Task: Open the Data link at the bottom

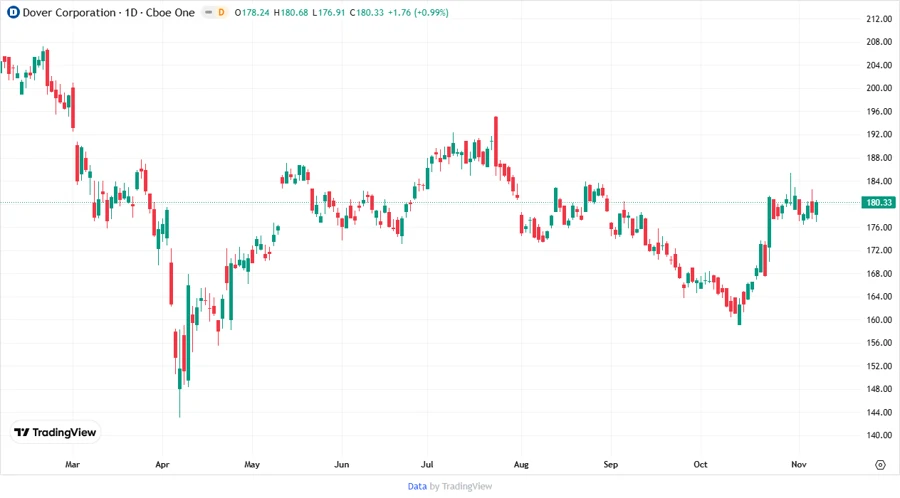Action: point(417,486)
